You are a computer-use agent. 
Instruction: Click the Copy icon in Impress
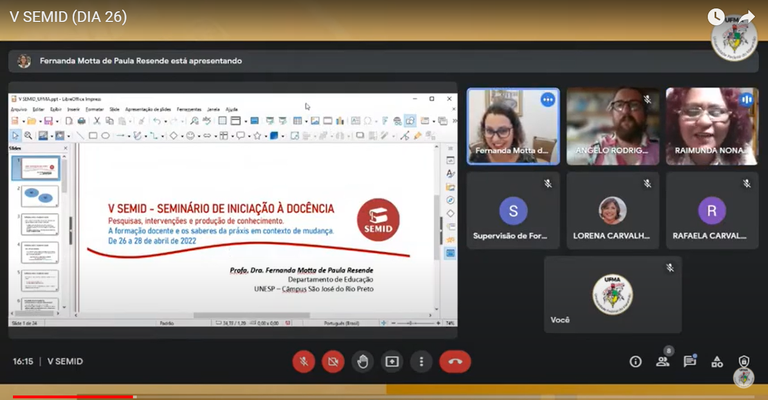pos(110,121)
